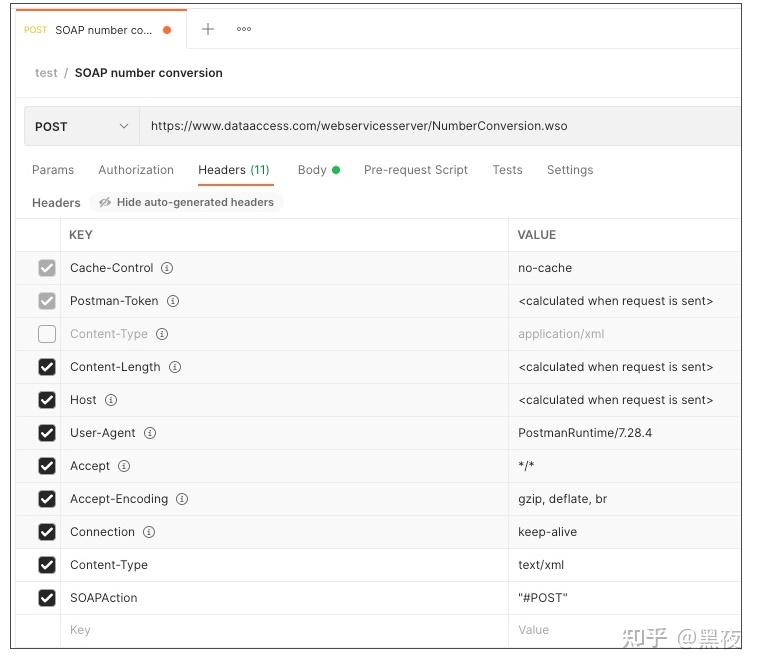This screenshot has width=760, height=670.
Task: Go to the Authorization tab
Action: (136, 170)
